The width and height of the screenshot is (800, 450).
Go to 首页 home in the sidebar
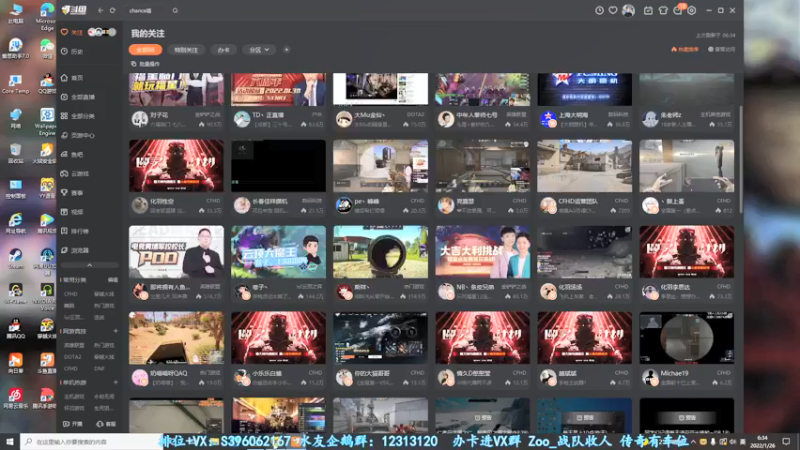point(72,78)
